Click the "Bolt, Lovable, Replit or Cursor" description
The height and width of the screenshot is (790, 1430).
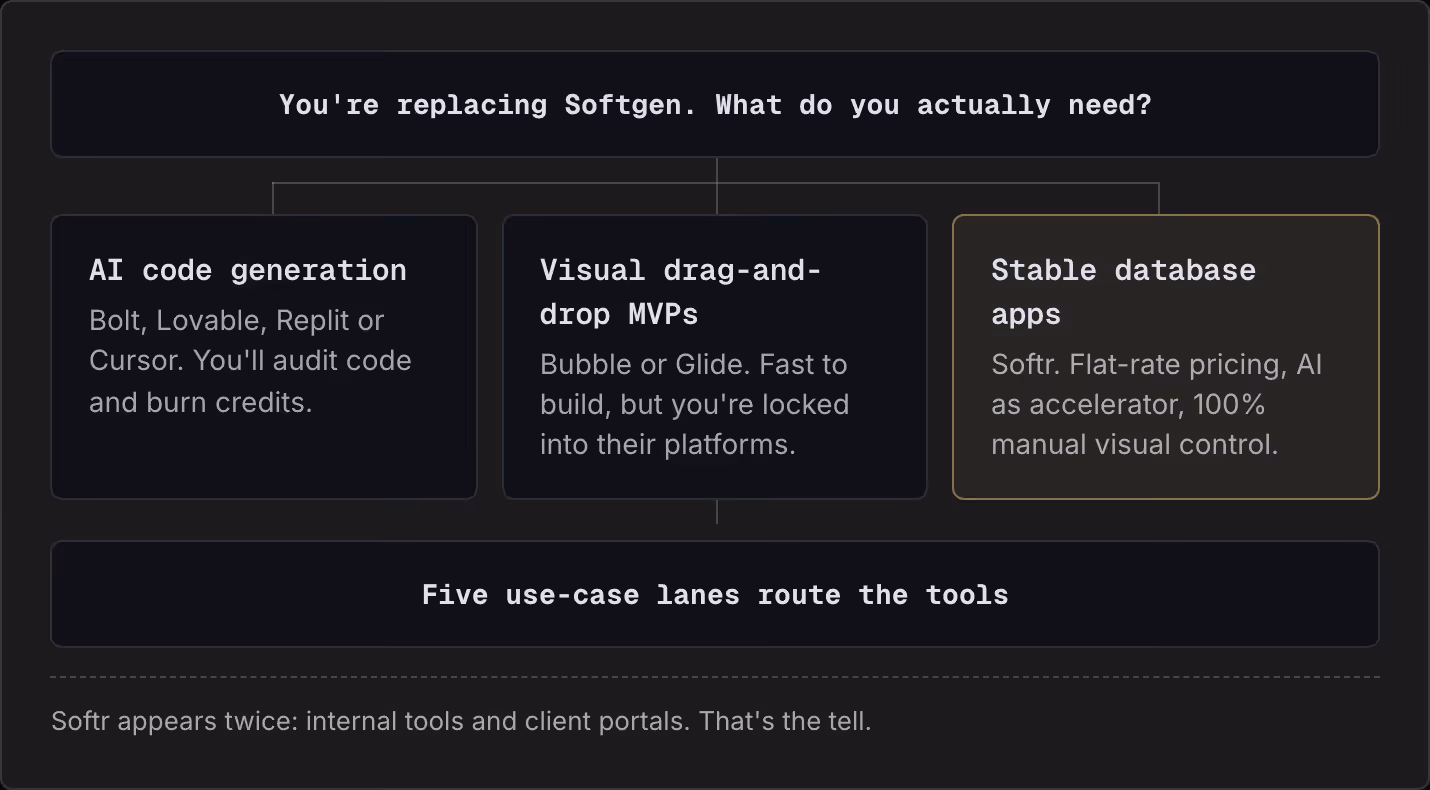(250, 361)
